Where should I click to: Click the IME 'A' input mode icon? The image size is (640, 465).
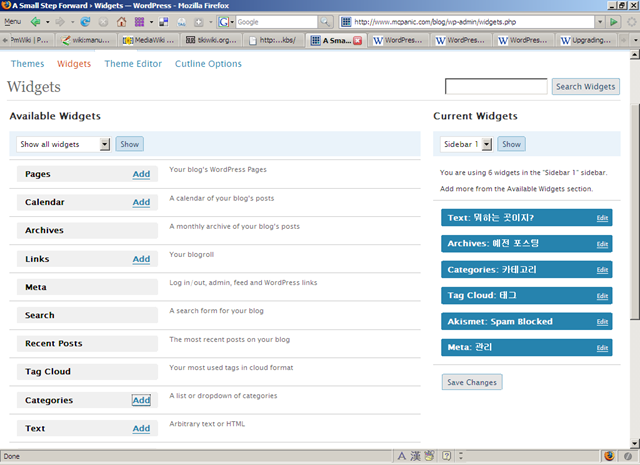402,456
